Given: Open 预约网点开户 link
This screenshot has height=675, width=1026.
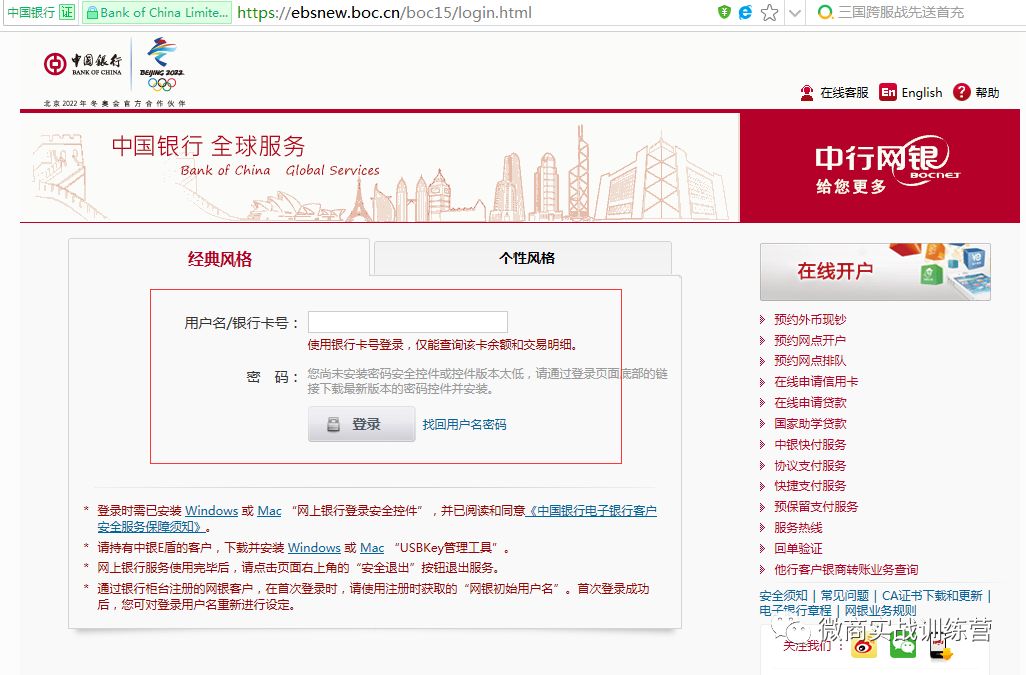Looking at the screenshot, I should pos(810,340).
